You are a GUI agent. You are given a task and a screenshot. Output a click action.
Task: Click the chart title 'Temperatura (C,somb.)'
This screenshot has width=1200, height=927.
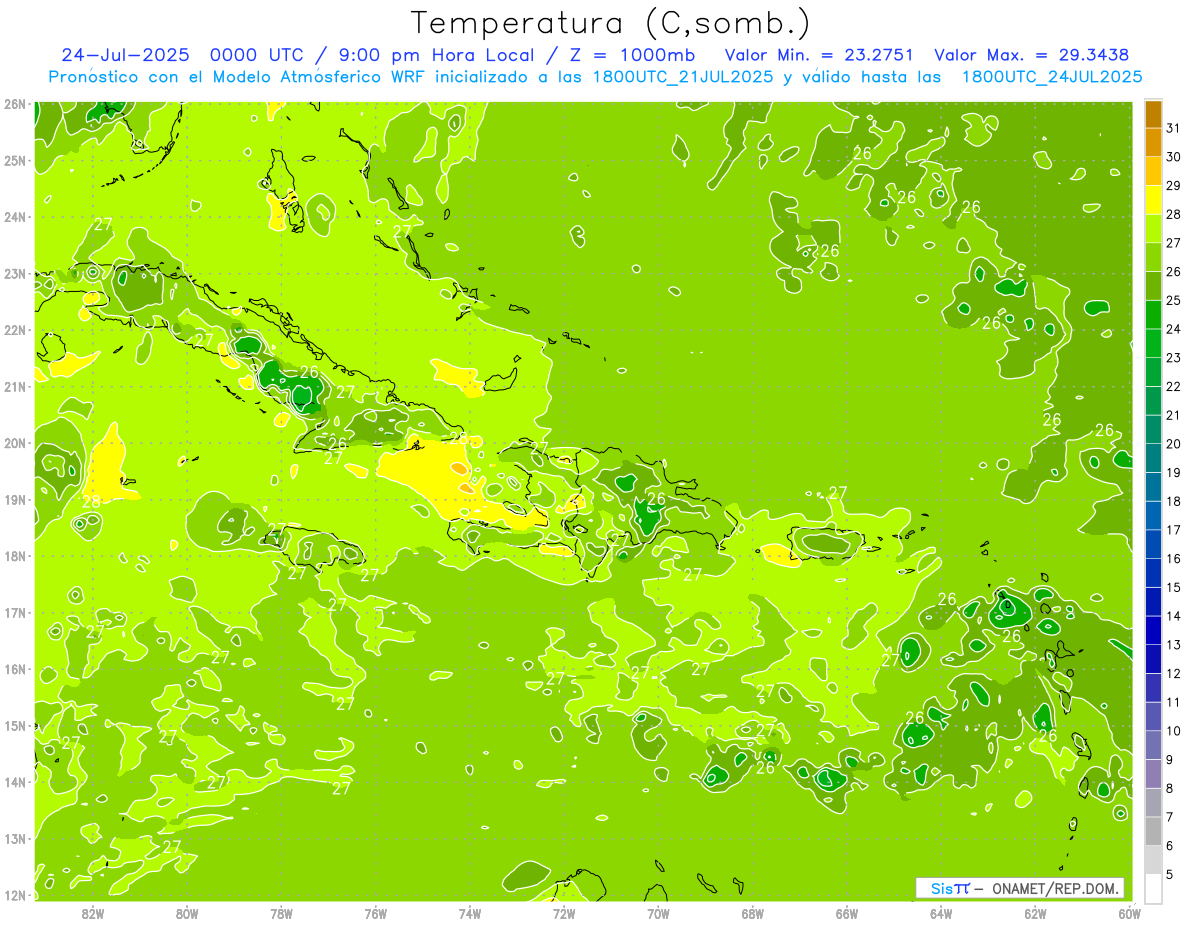click(611, 23)
